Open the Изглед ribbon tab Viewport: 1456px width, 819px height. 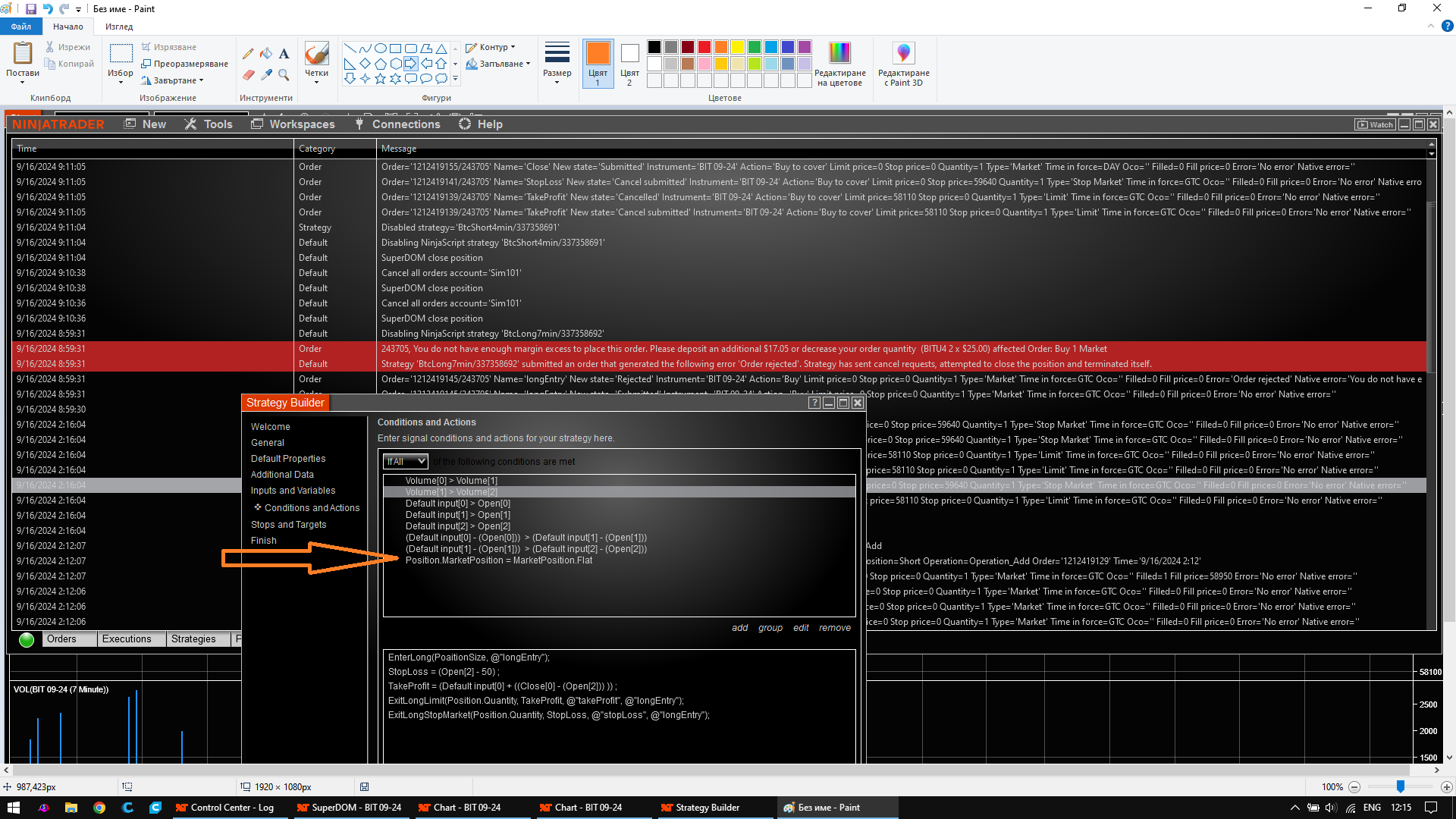119,27
